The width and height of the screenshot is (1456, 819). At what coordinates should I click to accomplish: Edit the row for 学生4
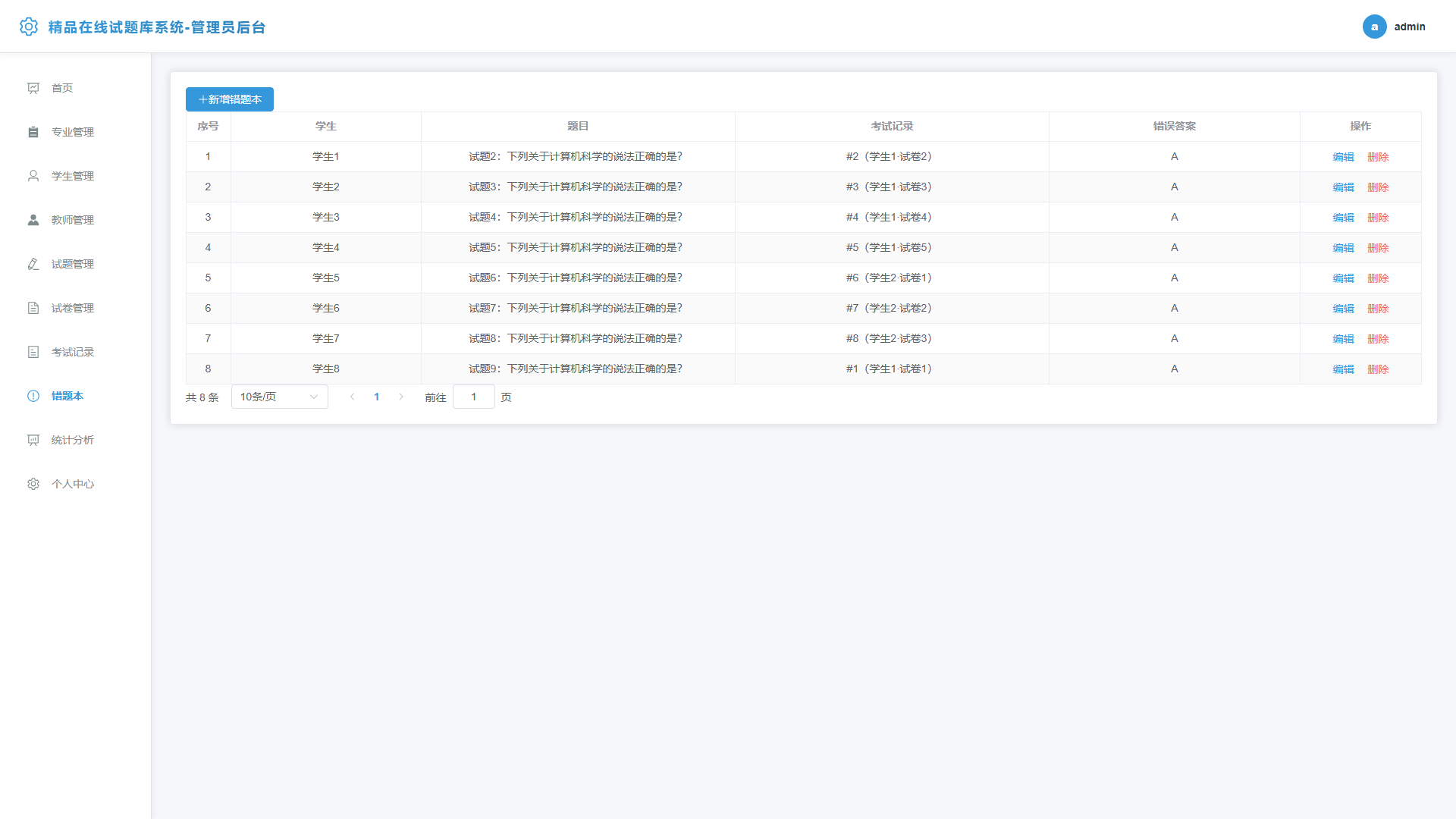pyautogui.click(x=1343, y=248)
